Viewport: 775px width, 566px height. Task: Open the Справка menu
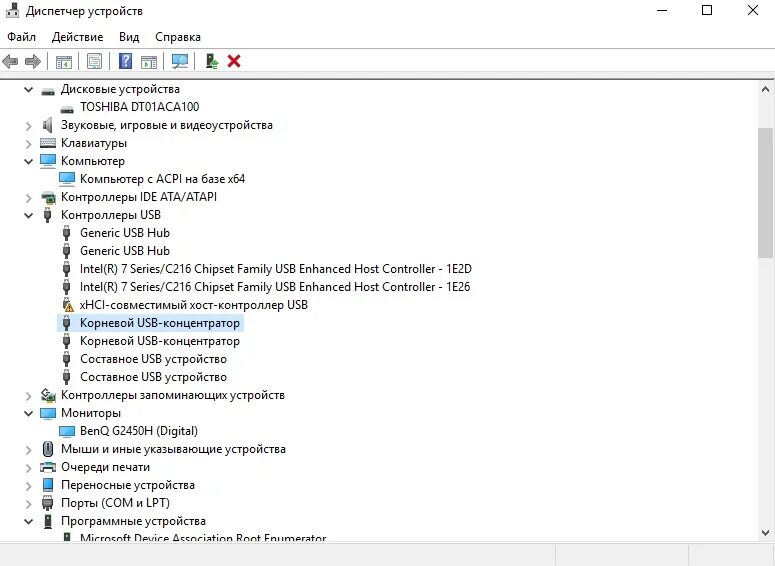click(178, 37)
